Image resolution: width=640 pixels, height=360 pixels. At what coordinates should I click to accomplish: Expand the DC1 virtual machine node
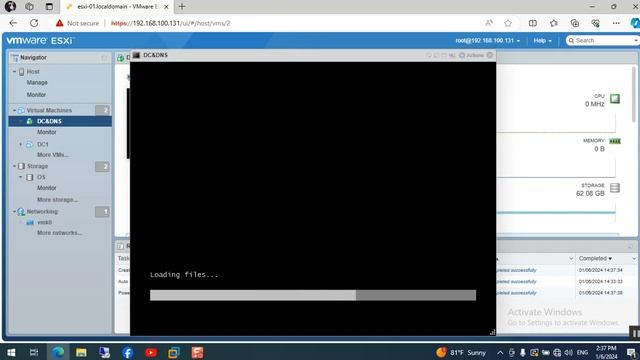click(x=20, y=144)
